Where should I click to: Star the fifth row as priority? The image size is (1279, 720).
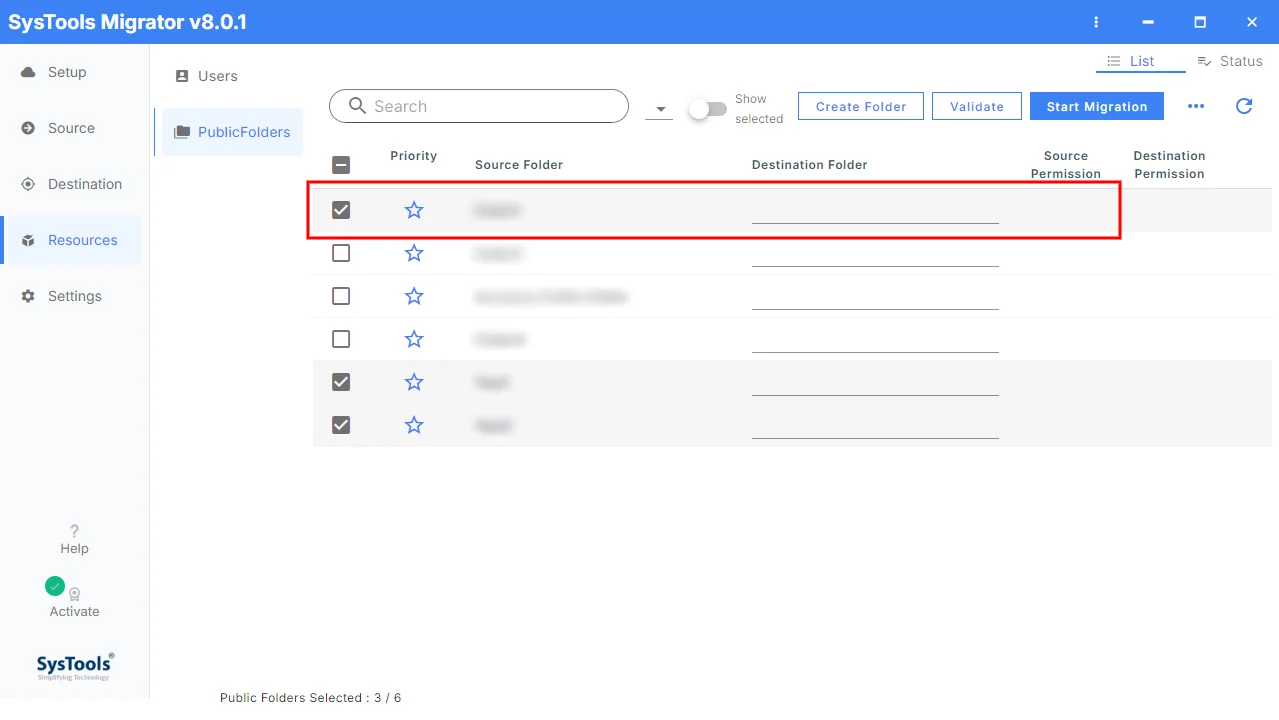(414, 382)
